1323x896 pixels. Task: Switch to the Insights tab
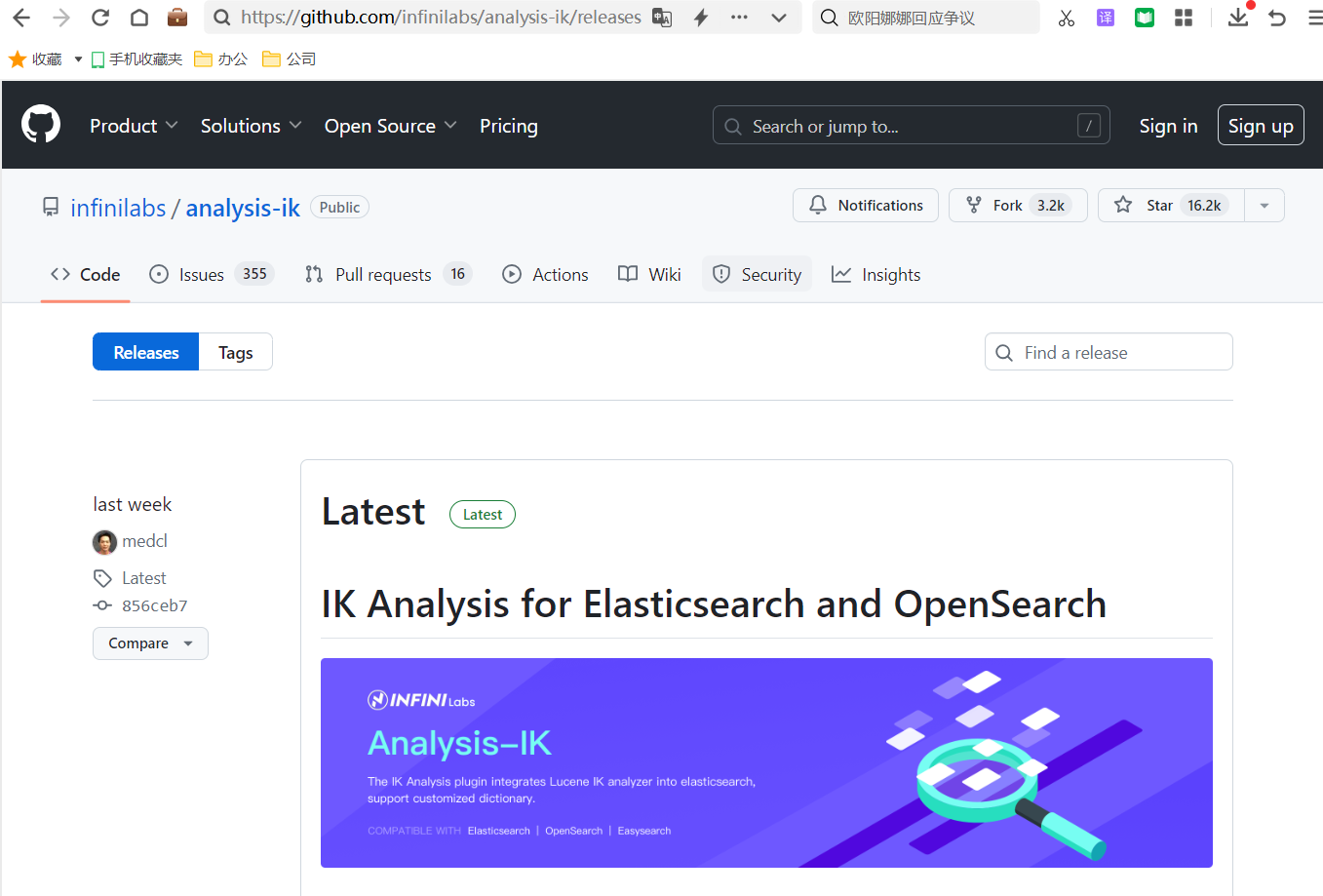coord(876,275)
